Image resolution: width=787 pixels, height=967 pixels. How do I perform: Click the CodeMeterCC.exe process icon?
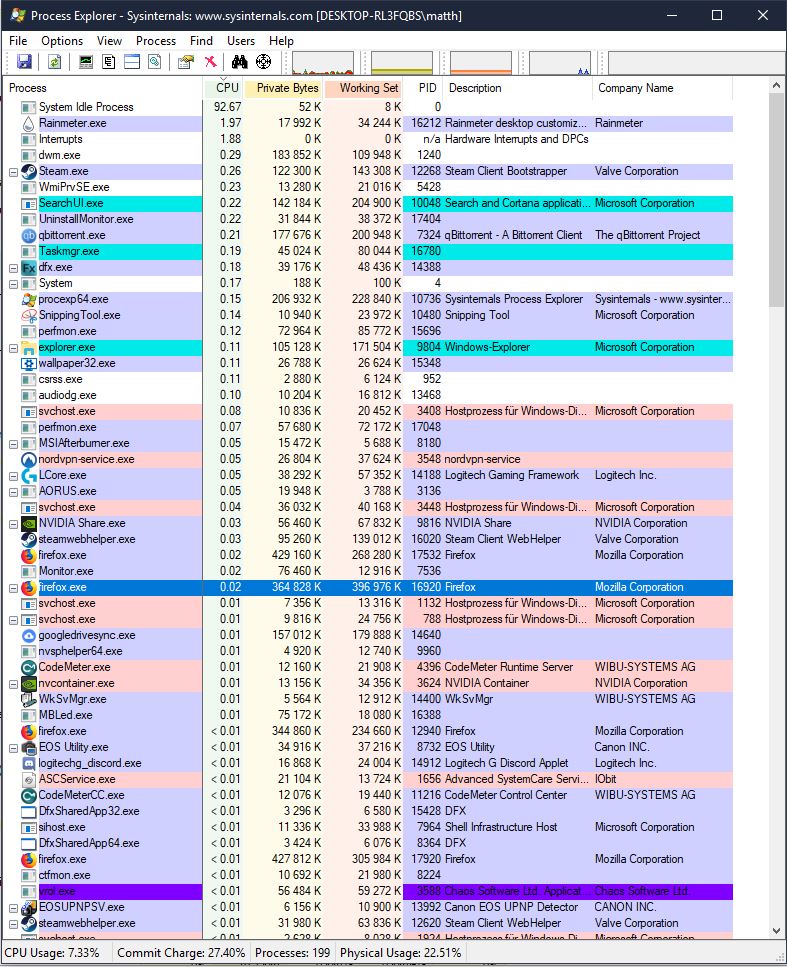(x=28, y=796)
